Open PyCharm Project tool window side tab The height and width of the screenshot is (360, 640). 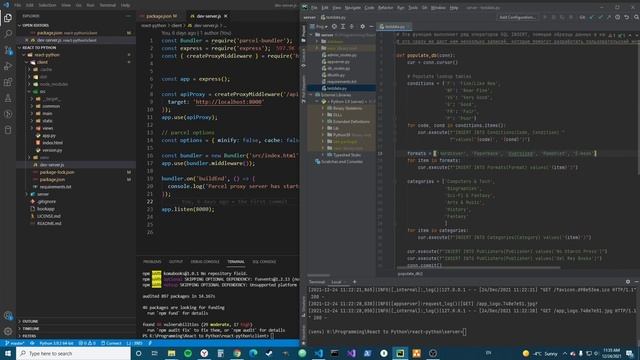tap(303, 33)
